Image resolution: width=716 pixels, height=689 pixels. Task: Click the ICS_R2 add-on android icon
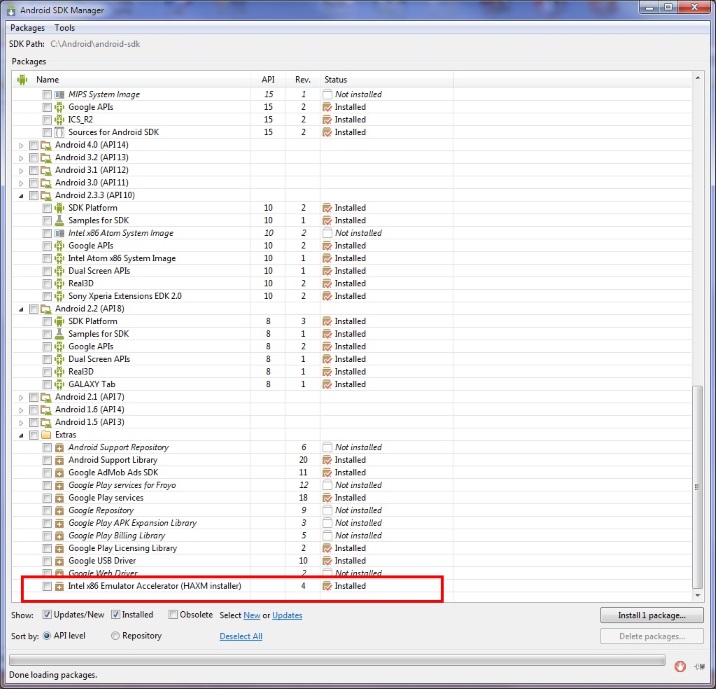point(59,120)
